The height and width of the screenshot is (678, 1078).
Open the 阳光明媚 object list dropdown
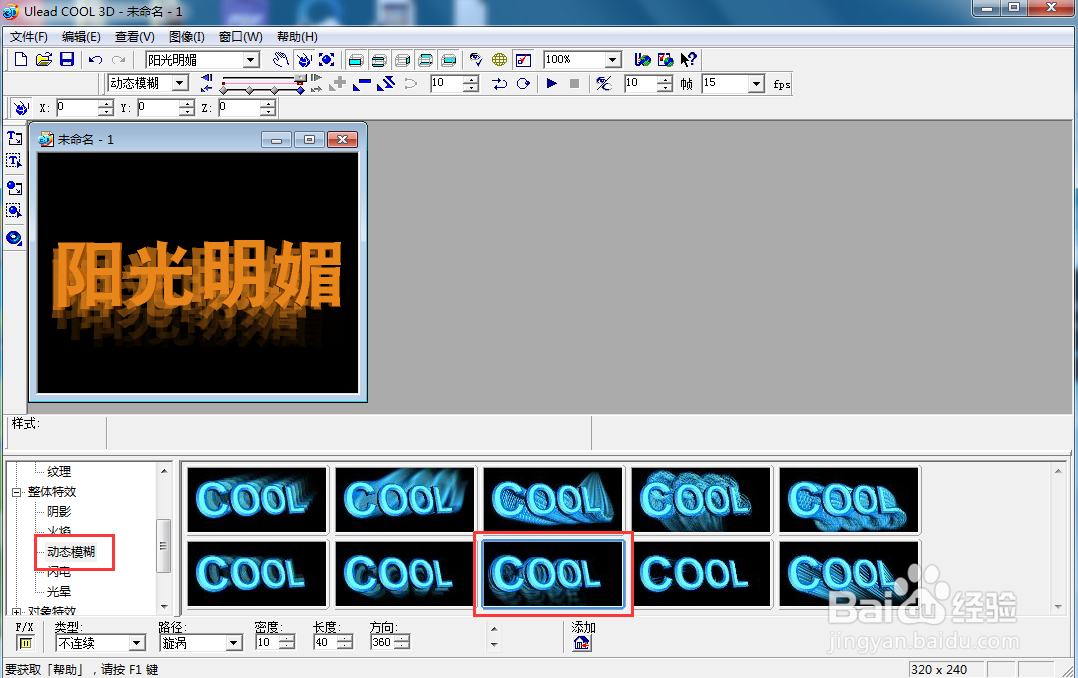tap(252, 61)
